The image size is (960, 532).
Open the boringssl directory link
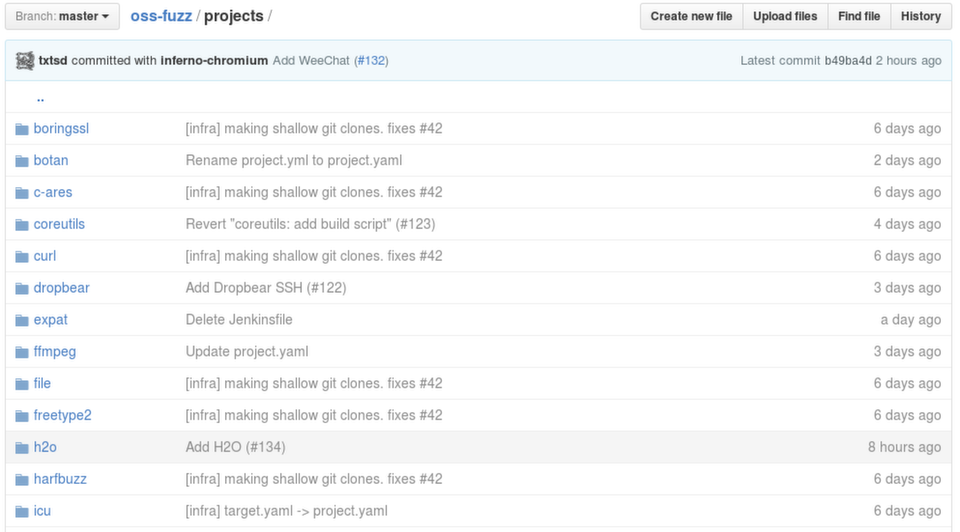tap(61, 129)
